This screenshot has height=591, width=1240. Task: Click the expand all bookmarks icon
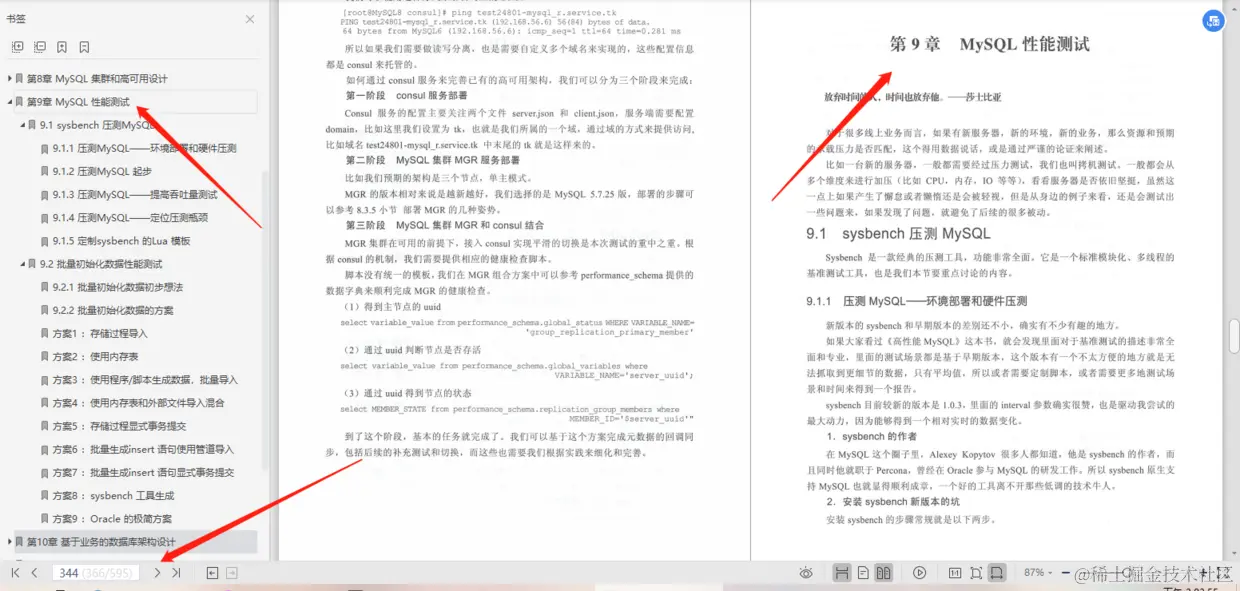coord(17,47)
